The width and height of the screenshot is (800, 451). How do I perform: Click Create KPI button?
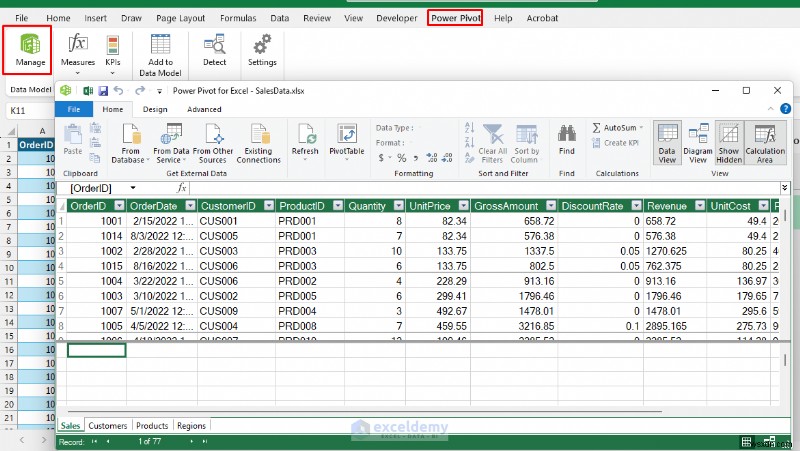(616, 143)
